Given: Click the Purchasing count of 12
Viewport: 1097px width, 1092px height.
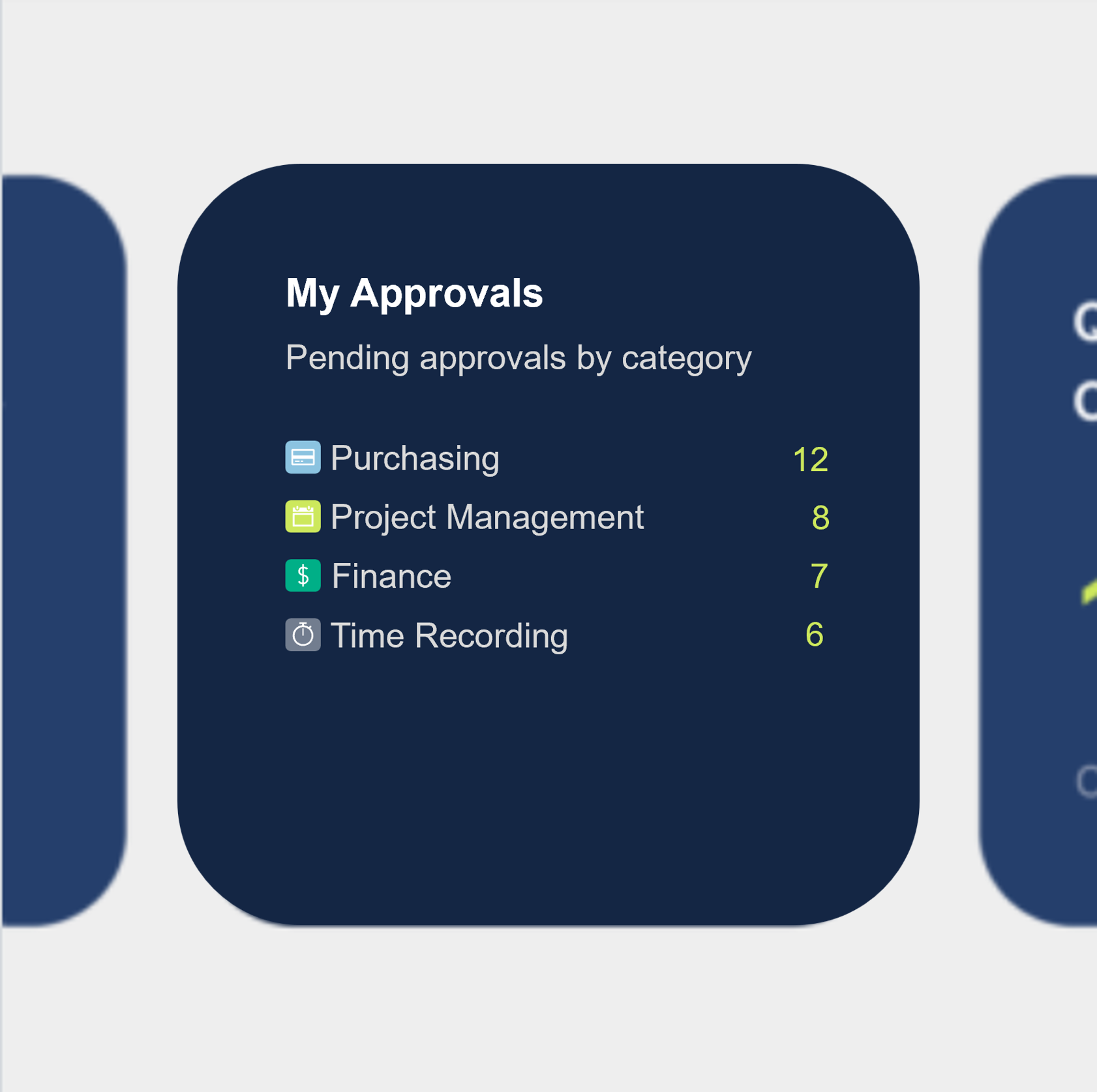Looking at the screenshot, I should tap(810, 459).
